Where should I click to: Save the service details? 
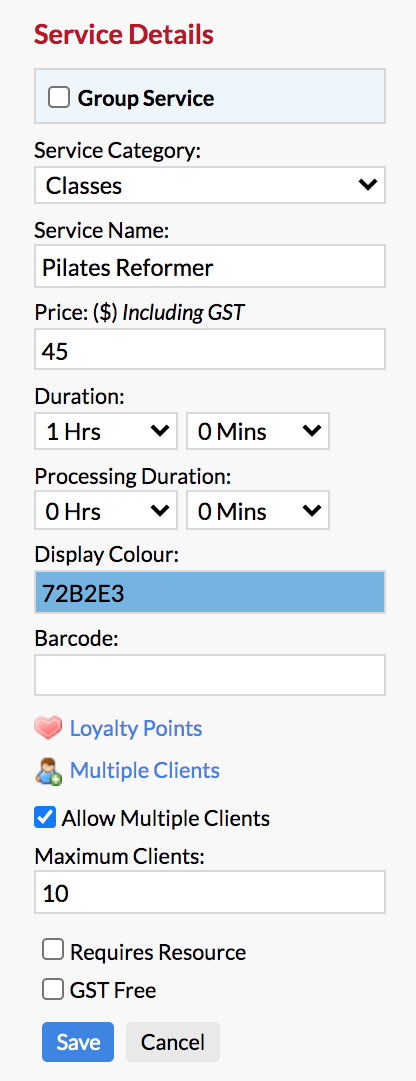pos(78,1042)
